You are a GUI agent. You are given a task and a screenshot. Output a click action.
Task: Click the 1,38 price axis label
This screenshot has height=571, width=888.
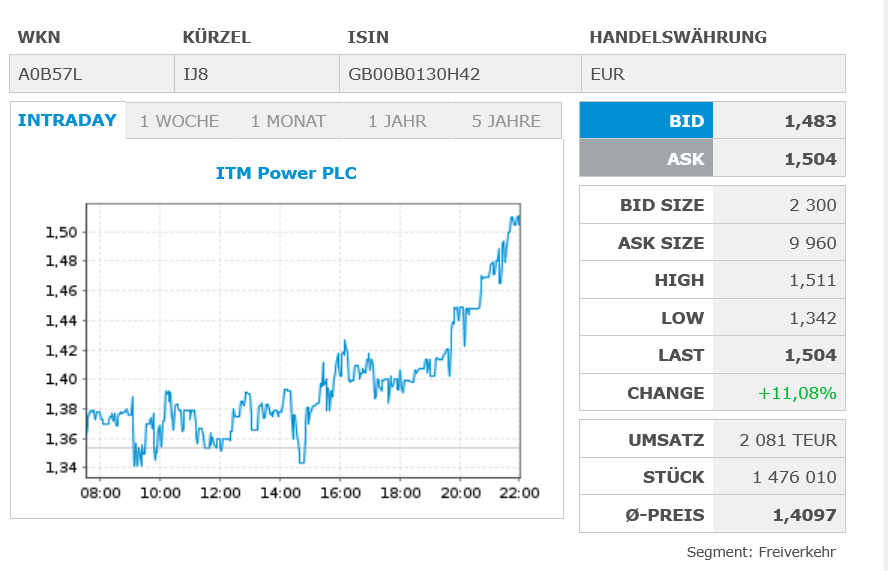[61, 408]
